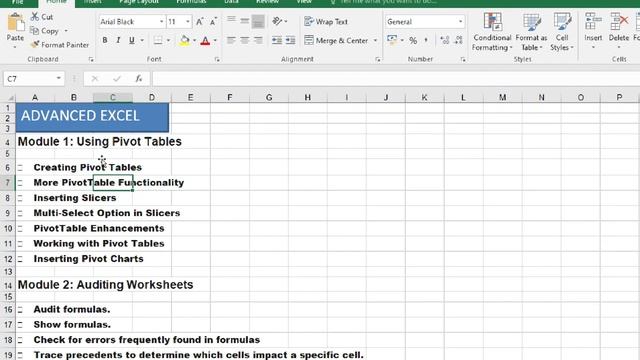
Task: Open the Alignment dialog launcher
Action: 378,60
